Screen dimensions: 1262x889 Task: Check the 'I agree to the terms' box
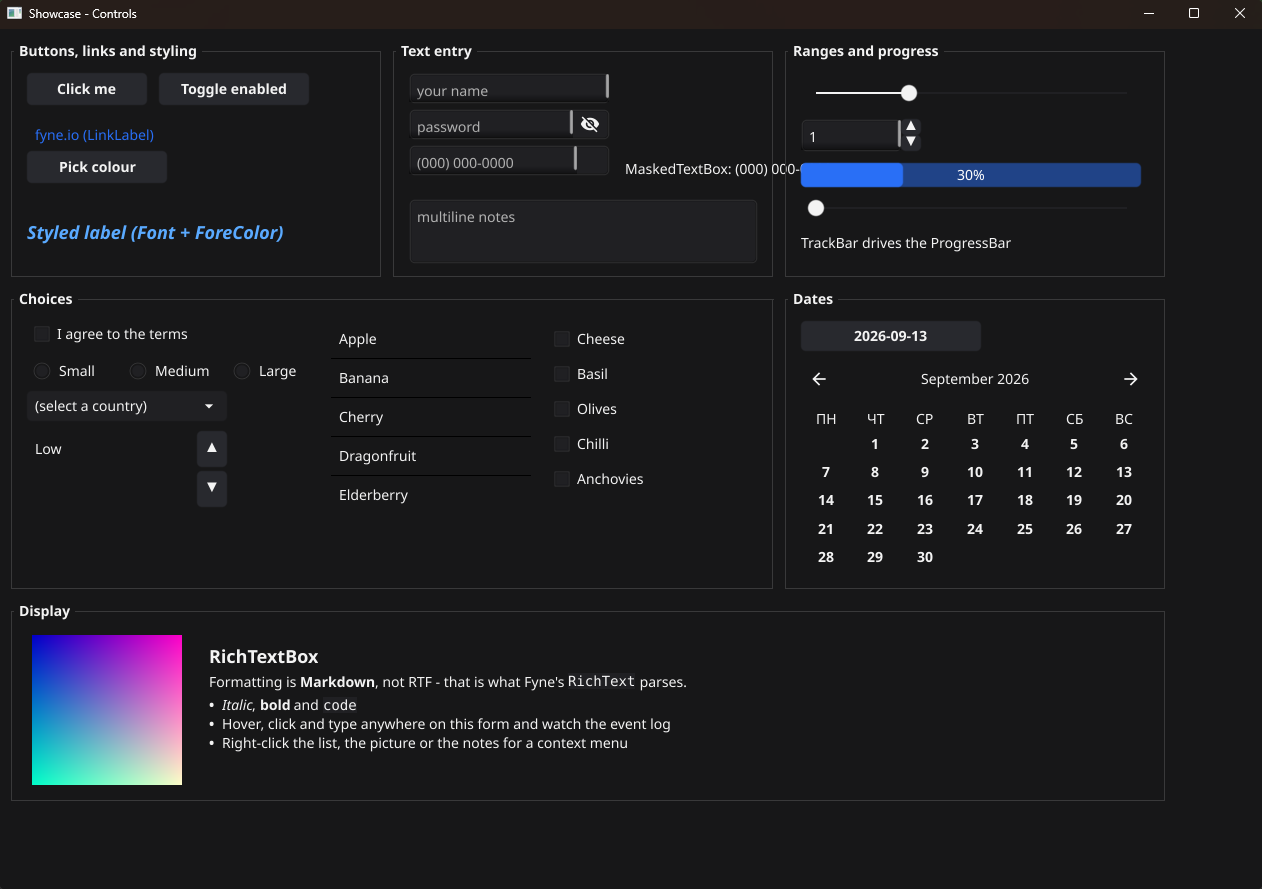[42, 334]
